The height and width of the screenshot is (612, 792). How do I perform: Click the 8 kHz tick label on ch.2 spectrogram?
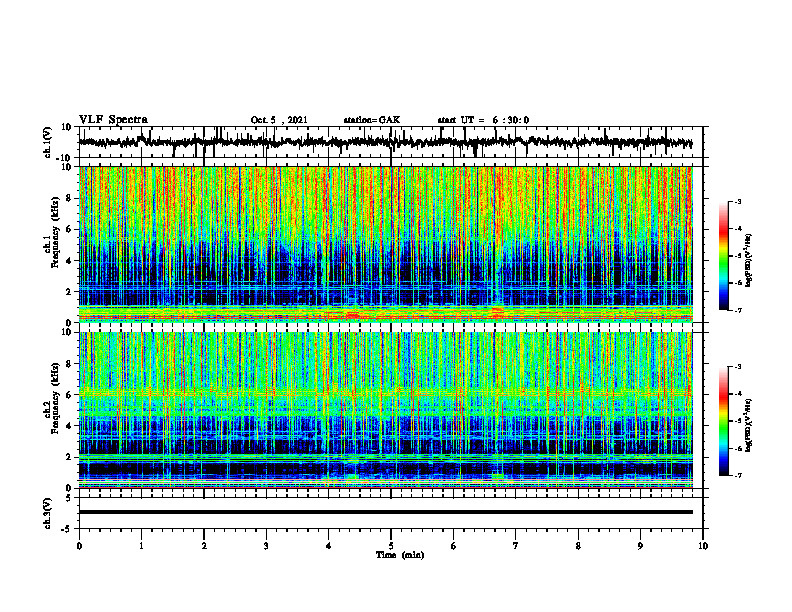[x=69, y=364]
